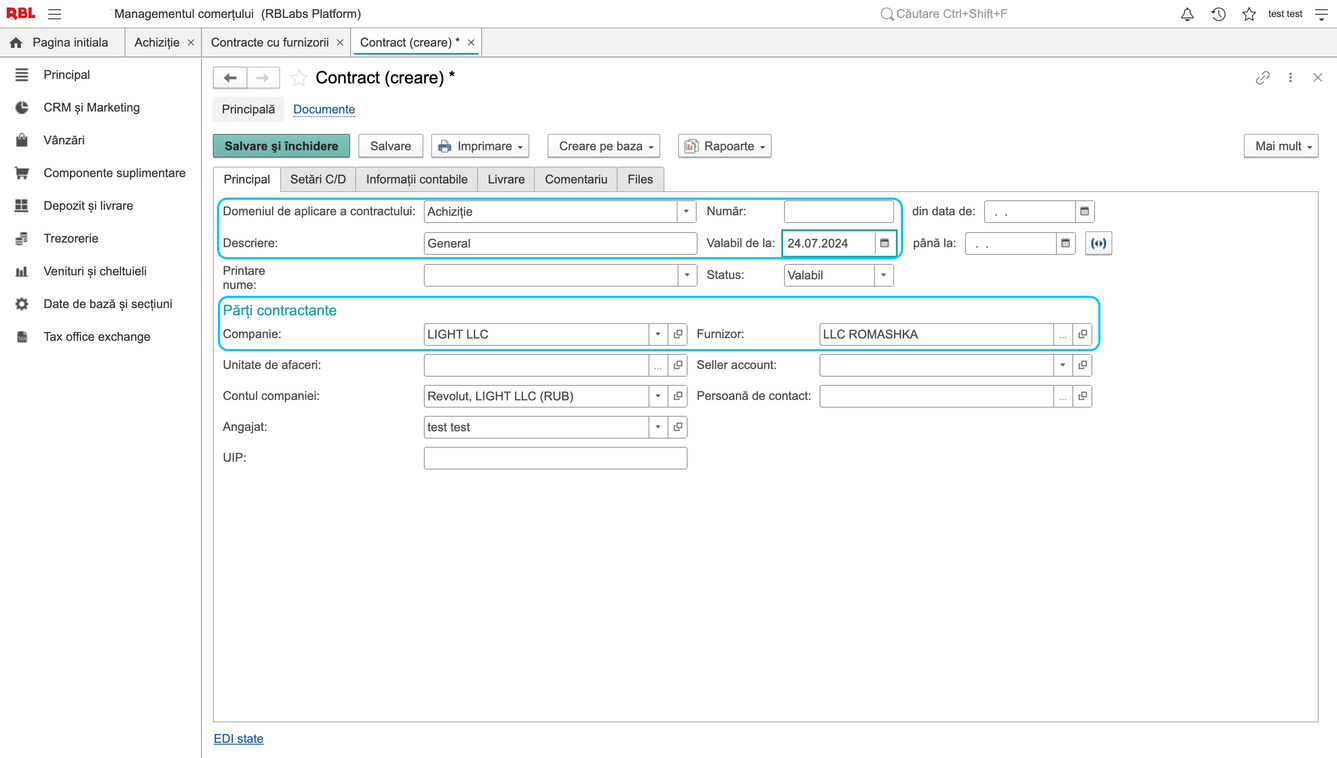This screenshot has width=1337, height=758.
Task: Open favorites star in top bar
Action: pos(1249,14)
